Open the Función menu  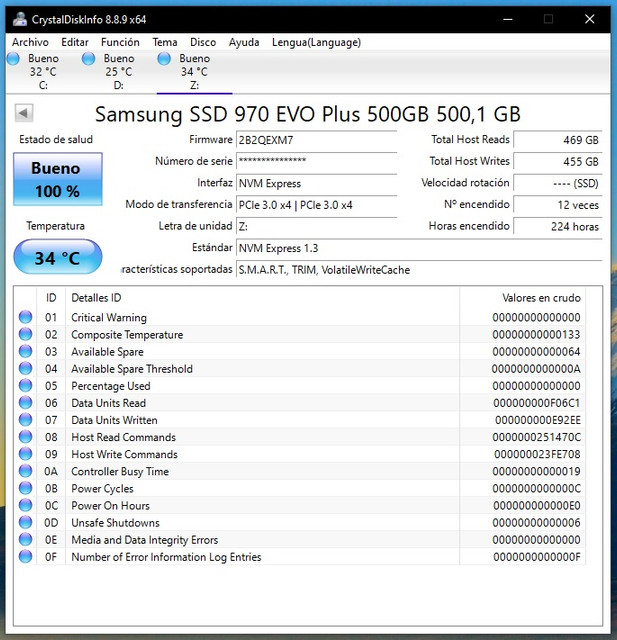coord(120,42)
